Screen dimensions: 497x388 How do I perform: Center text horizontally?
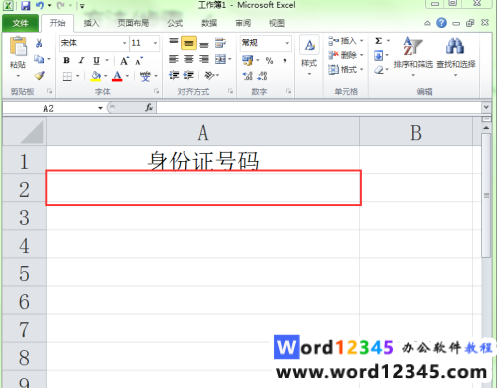click(189, 59)
